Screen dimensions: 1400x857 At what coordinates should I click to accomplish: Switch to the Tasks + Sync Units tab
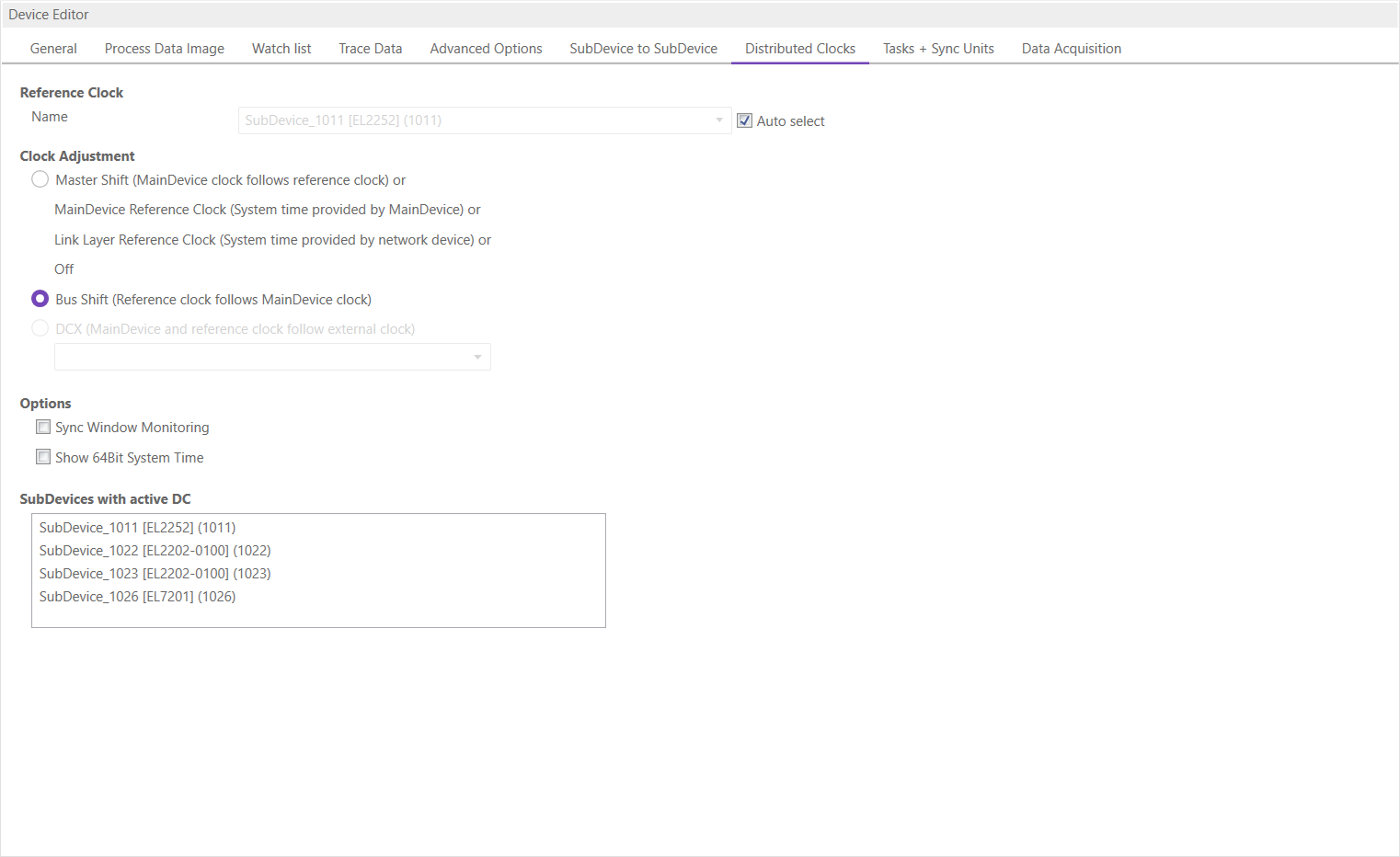pos(938,49)
